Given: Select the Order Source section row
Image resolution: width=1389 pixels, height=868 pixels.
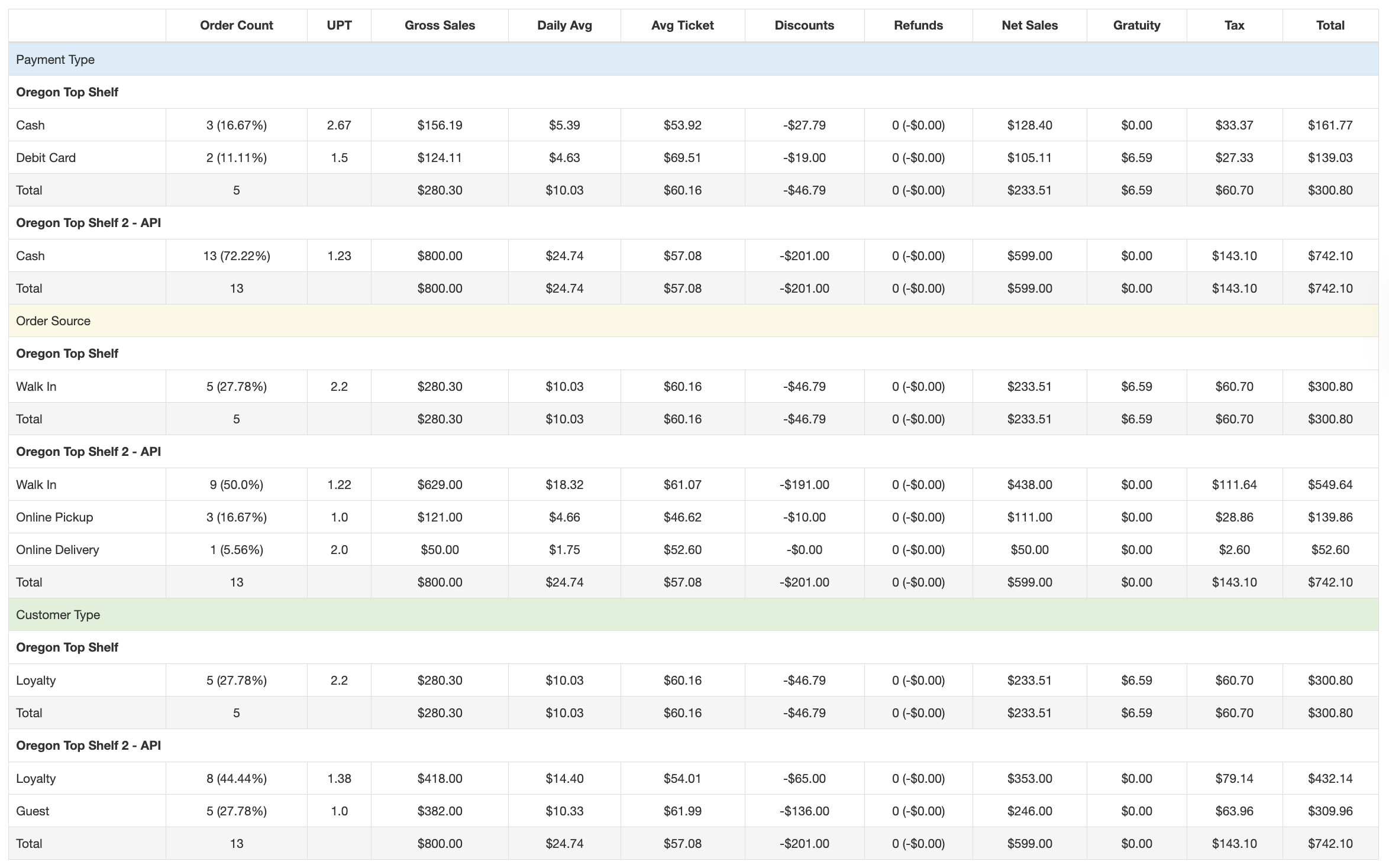Looking at the screenshot, I should click(693, 320).
